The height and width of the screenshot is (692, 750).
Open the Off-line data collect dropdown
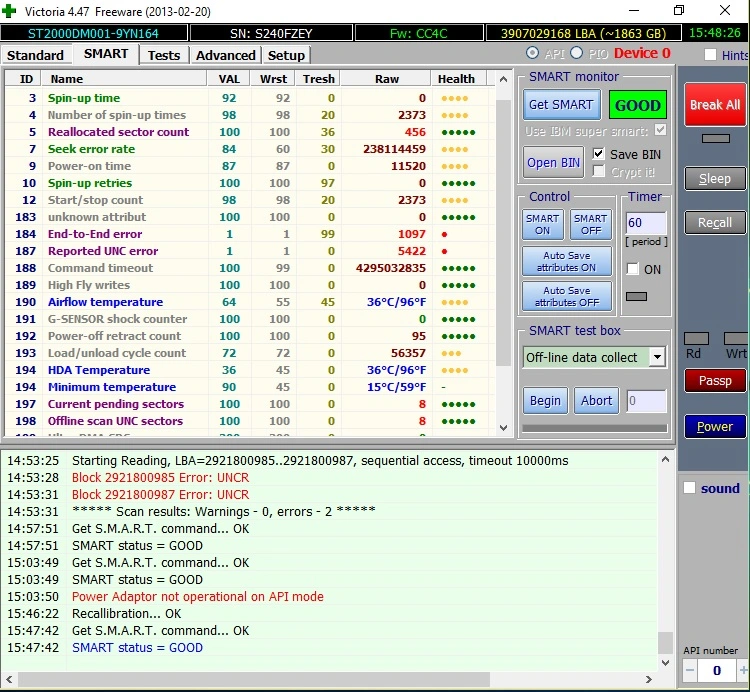coord(658,357)
